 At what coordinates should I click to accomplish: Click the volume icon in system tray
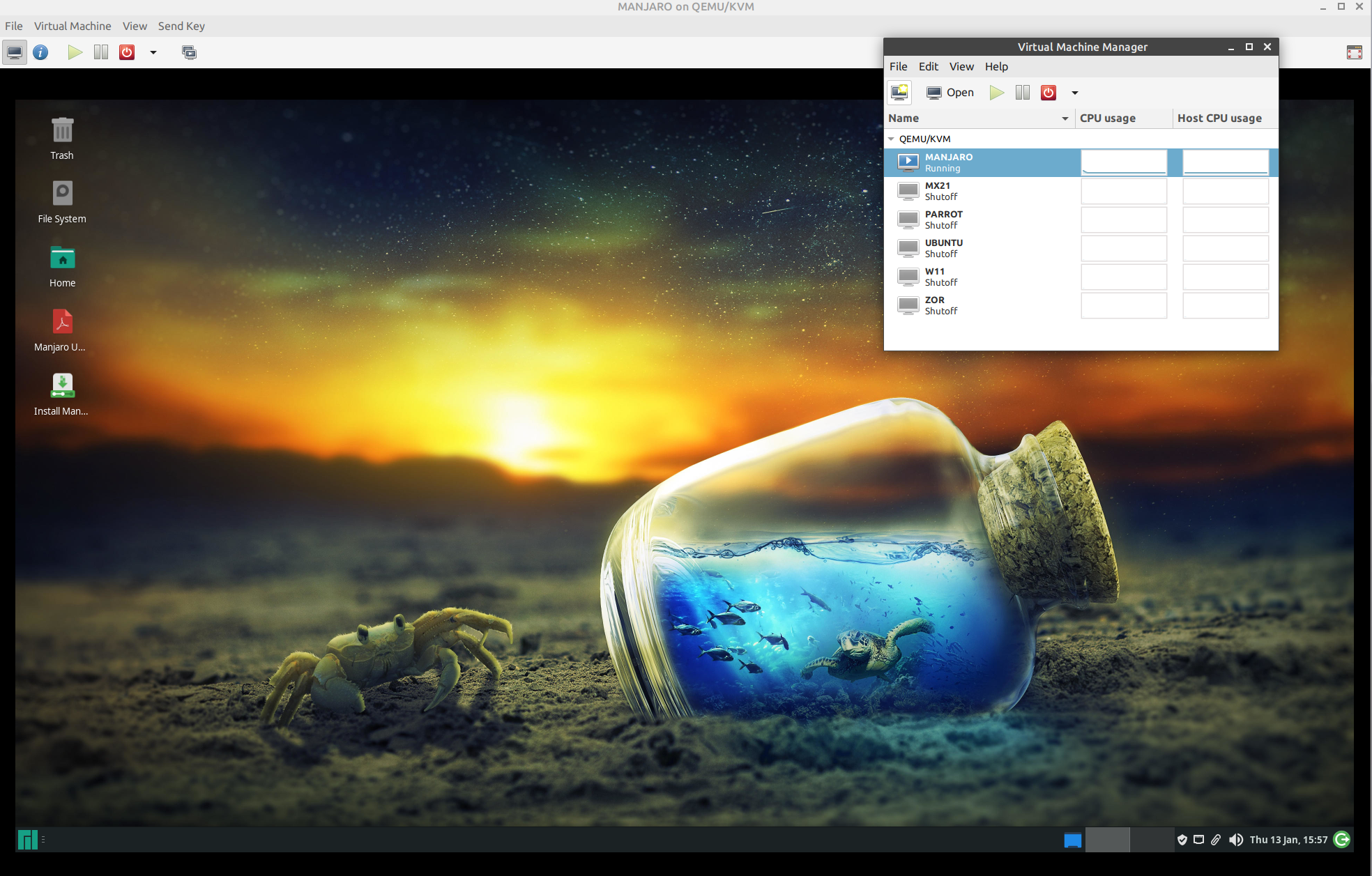coord(1235,840)
